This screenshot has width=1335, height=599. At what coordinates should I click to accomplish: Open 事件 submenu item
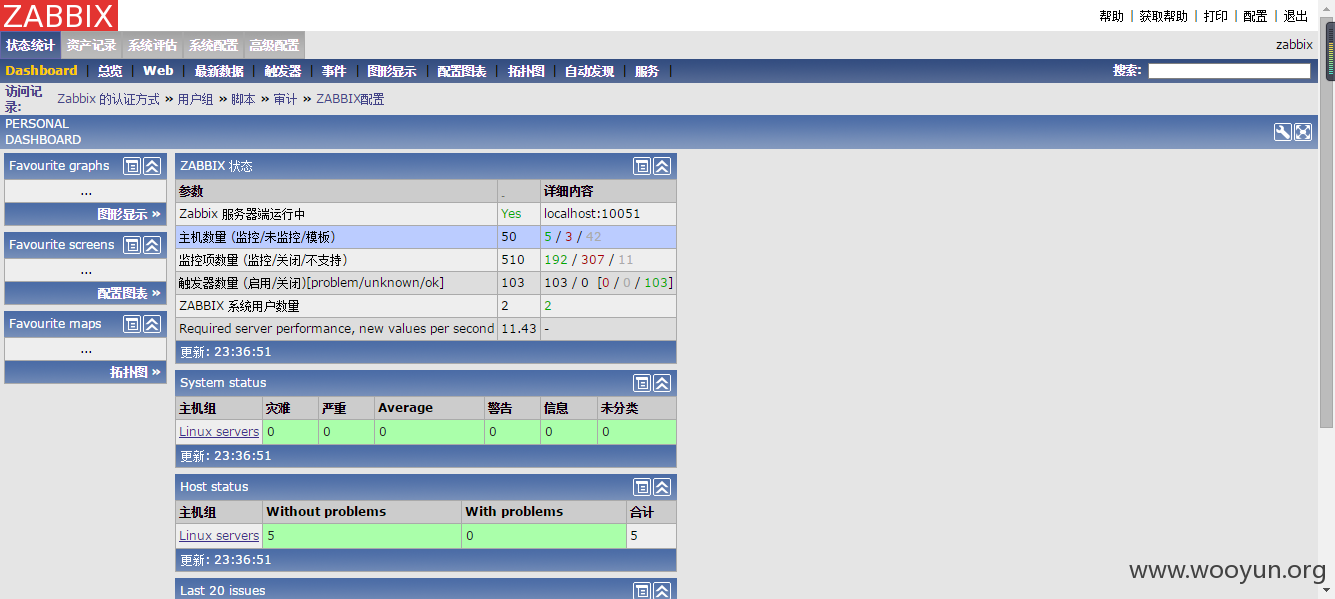pyautogui.click(x=334, y=71)
